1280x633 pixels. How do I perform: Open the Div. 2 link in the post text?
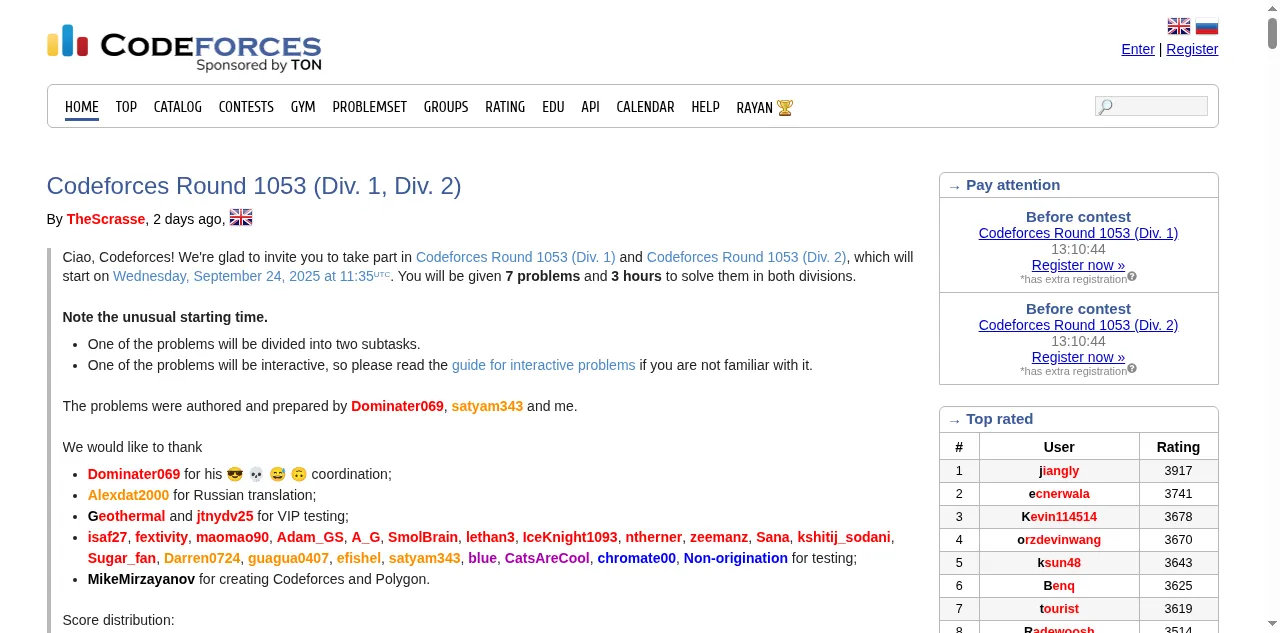tap(747, 257)
